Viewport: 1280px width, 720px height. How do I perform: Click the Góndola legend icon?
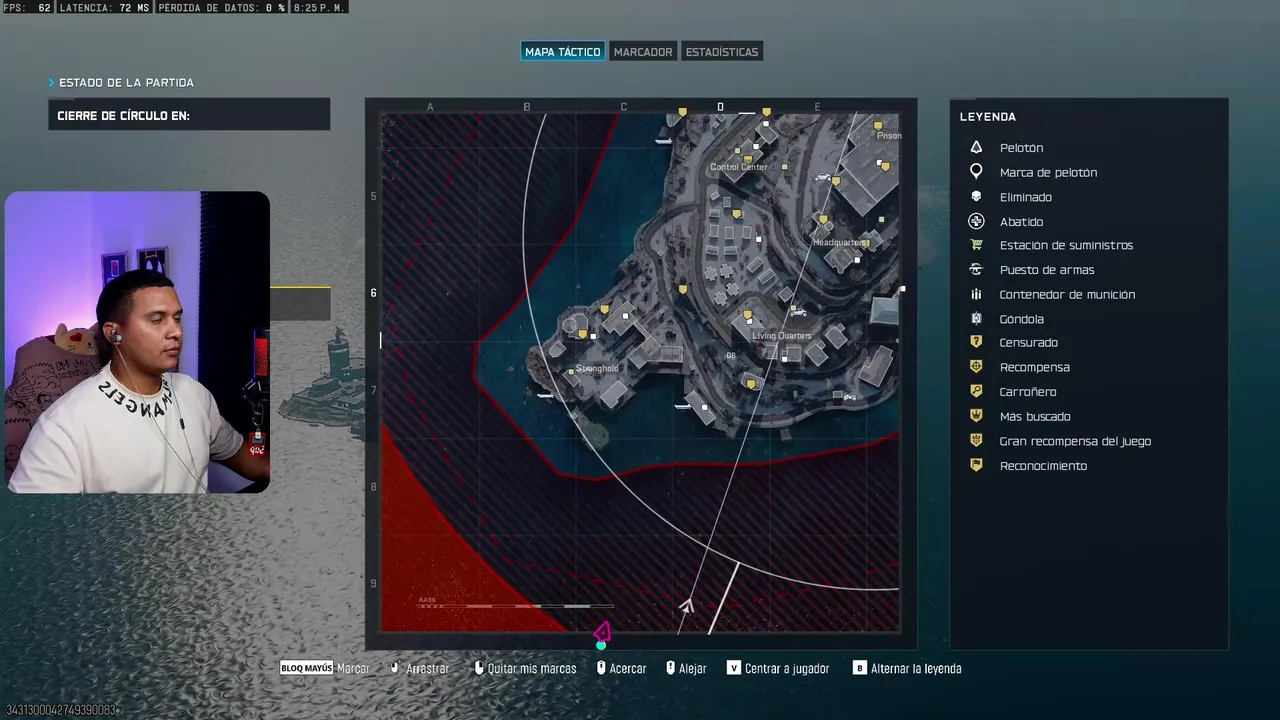coord(976,319)
